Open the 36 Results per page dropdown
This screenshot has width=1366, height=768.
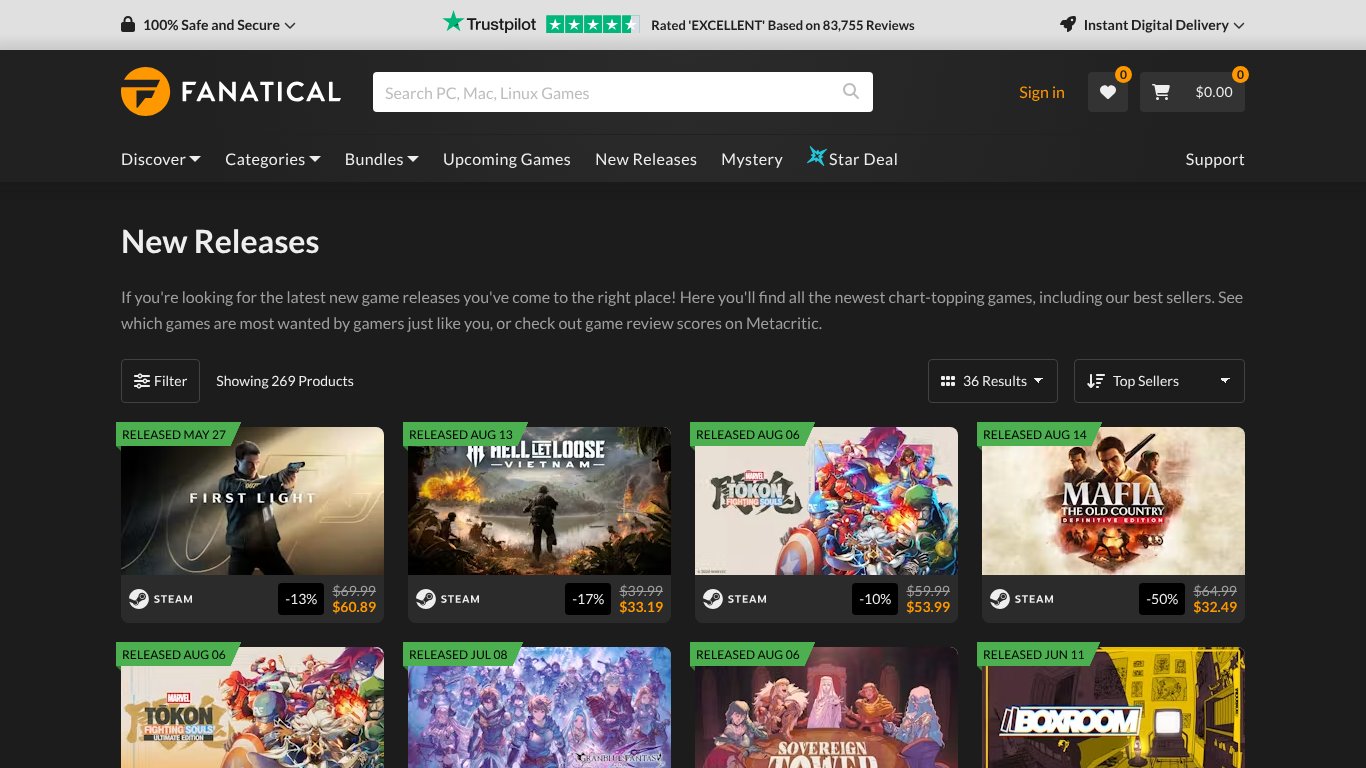(x=993, y=381)
